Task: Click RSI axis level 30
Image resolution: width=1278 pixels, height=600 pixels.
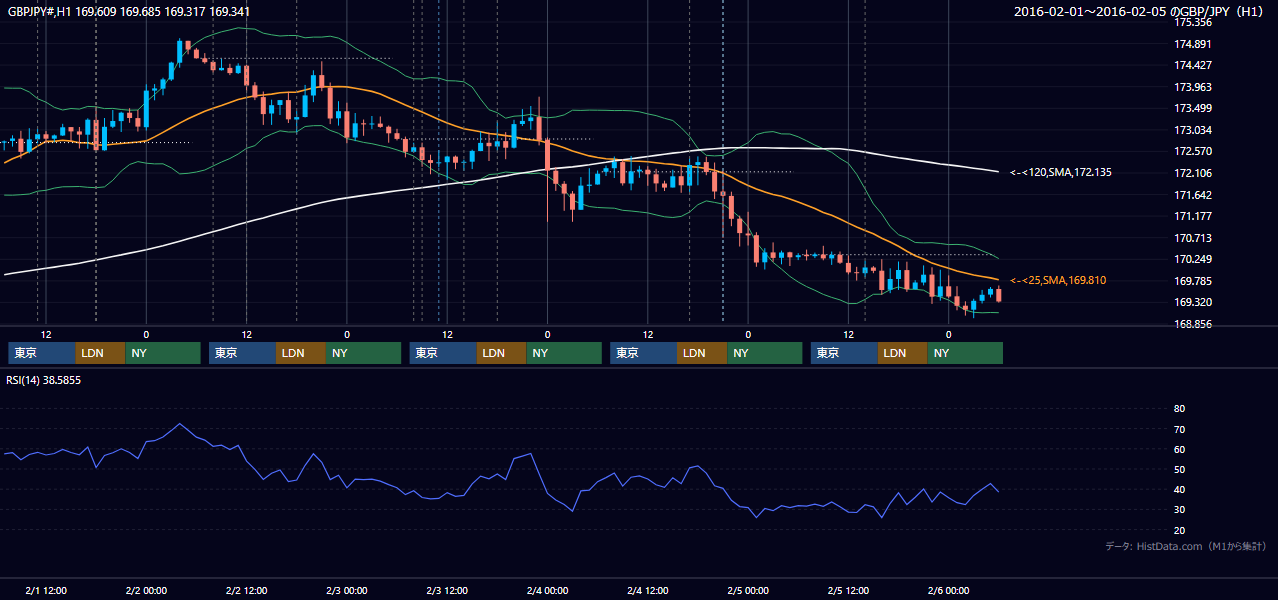Action: pyautogui.click(x=1179, y=510)
